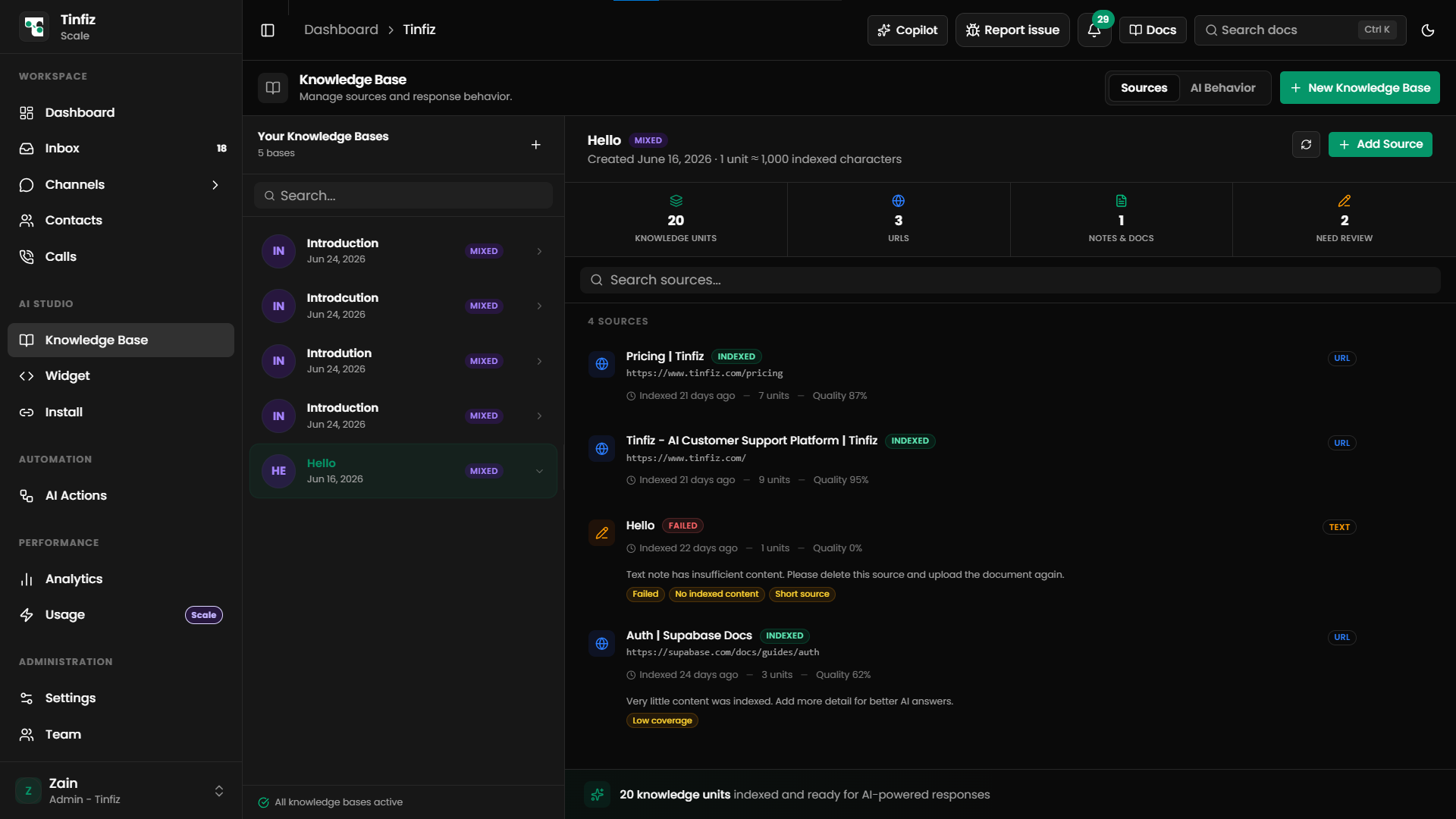Screen dimensions: 1456x819
Task: Select Knowledge Base in sidebar
Action: [121, 340]
